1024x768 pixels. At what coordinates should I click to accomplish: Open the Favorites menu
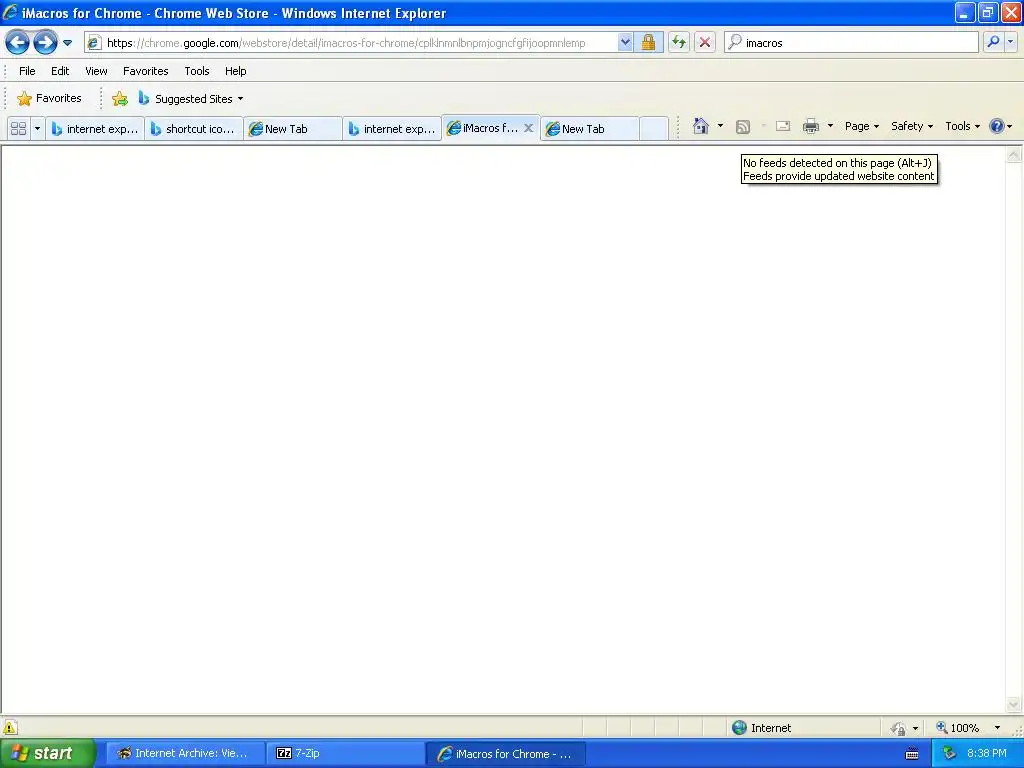point(146,71)
